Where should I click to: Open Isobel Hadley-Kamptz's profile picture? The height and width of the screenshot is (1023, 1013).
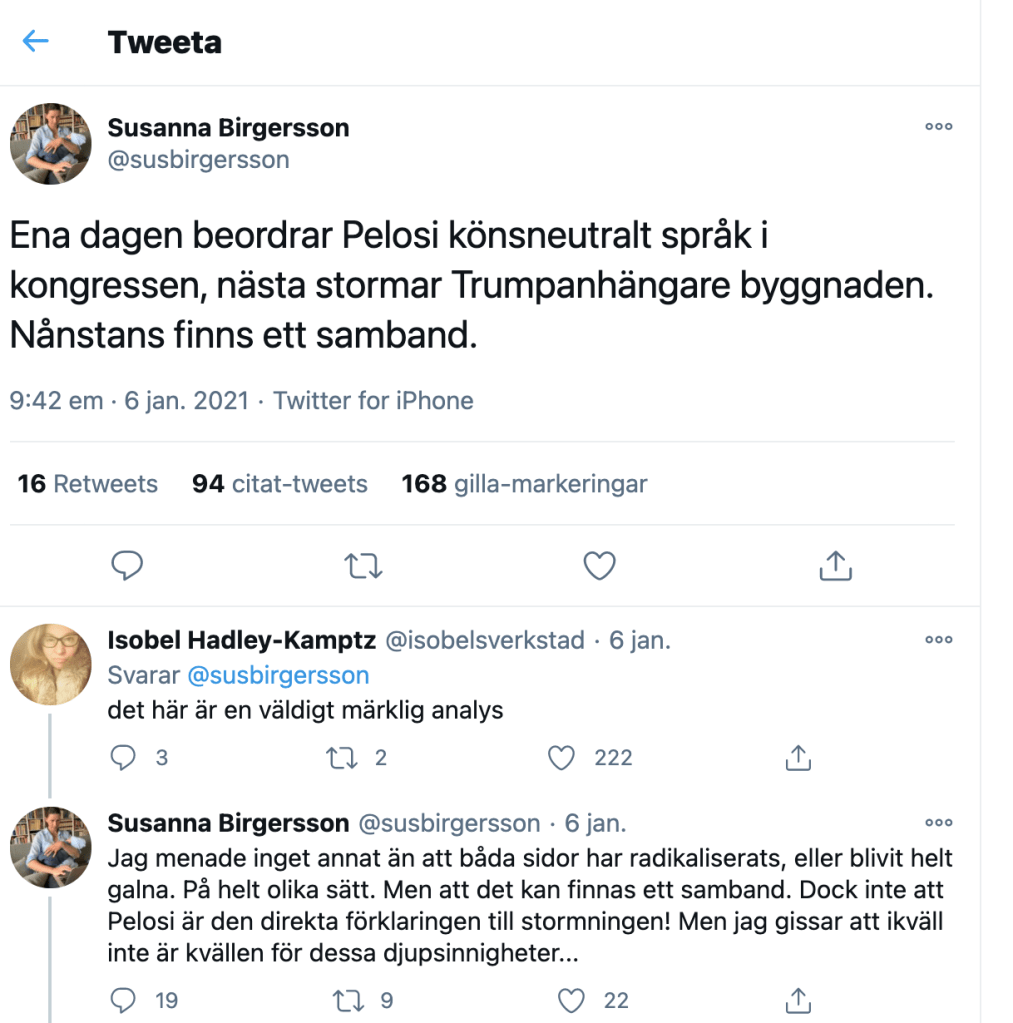(50, 664)
